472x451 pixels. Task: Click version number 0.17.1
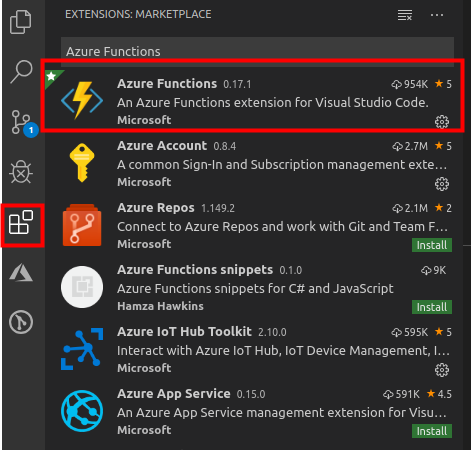point(237,85)
